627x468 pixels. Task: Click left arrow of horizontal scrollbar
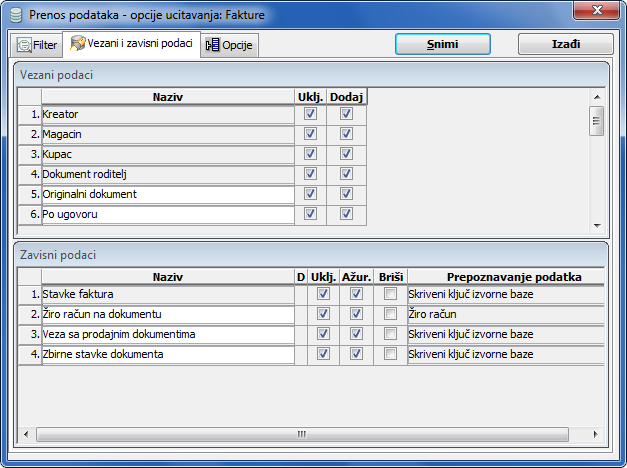point(25,435)
